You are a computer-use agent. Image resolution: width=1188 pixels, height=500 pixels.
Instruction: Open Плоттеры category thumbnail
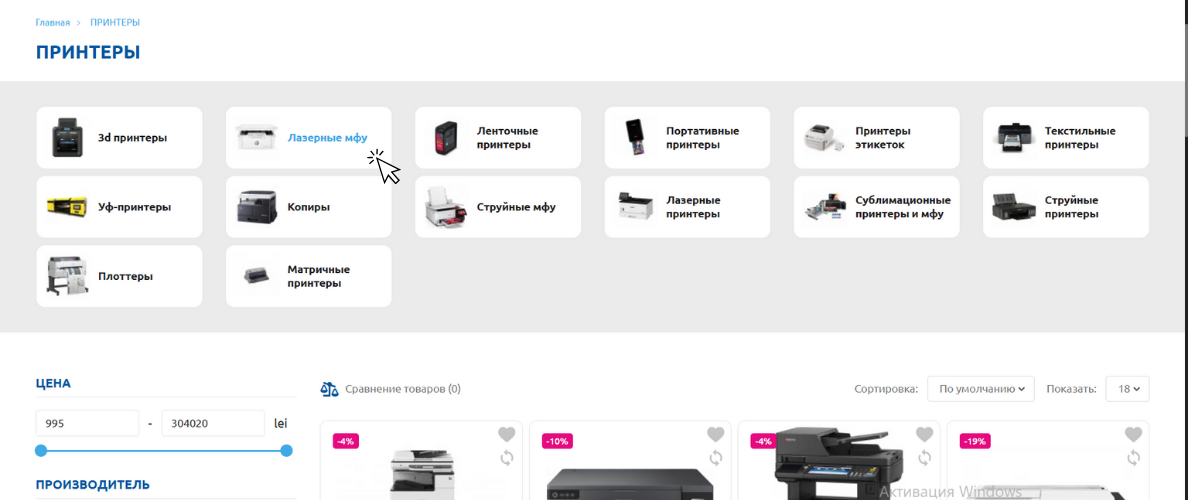[x=67, y=276]
